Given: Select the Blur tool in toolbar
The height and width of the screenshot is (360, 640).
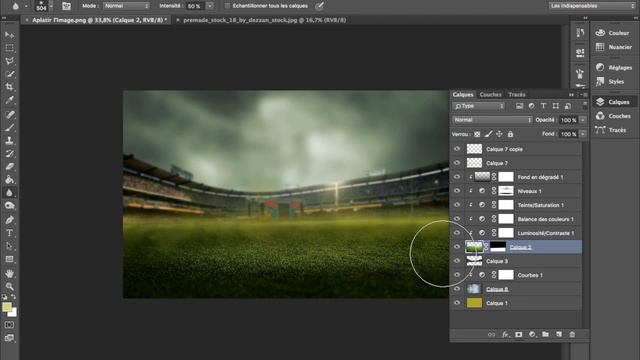Looking at the screenshot, I should coord(9,193).
